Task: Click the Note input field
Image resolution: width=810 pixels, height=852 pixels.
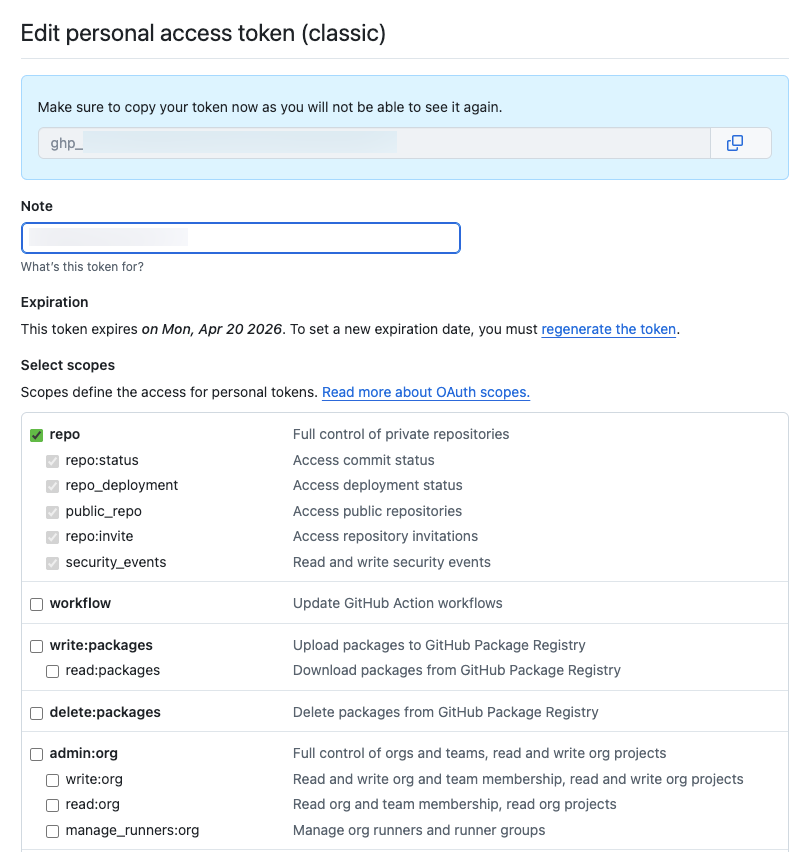Action: point(240,238)
